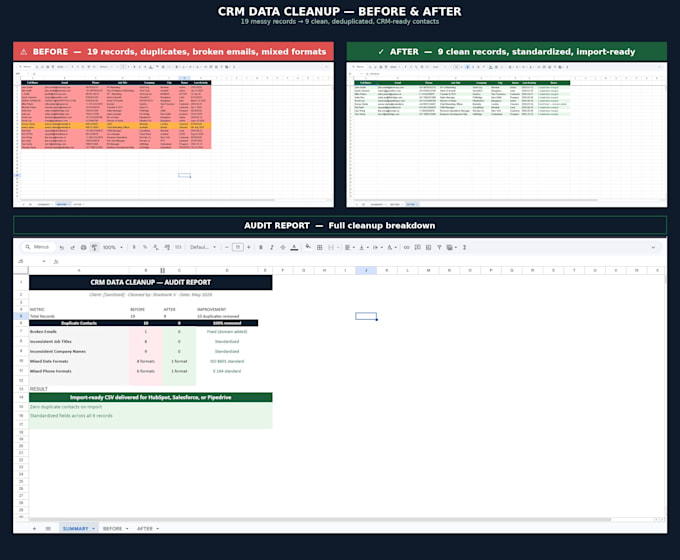
Task: Undo the last action in the audit report sheet
Action: point(62,247)
